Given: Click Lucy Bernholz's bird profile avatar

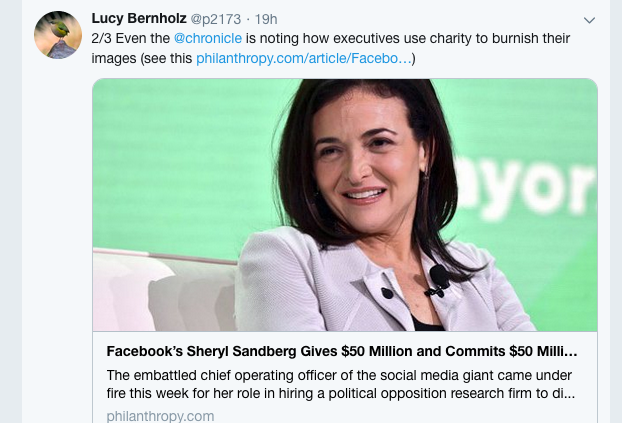Looking at the screenshot, I should [58, 36].
